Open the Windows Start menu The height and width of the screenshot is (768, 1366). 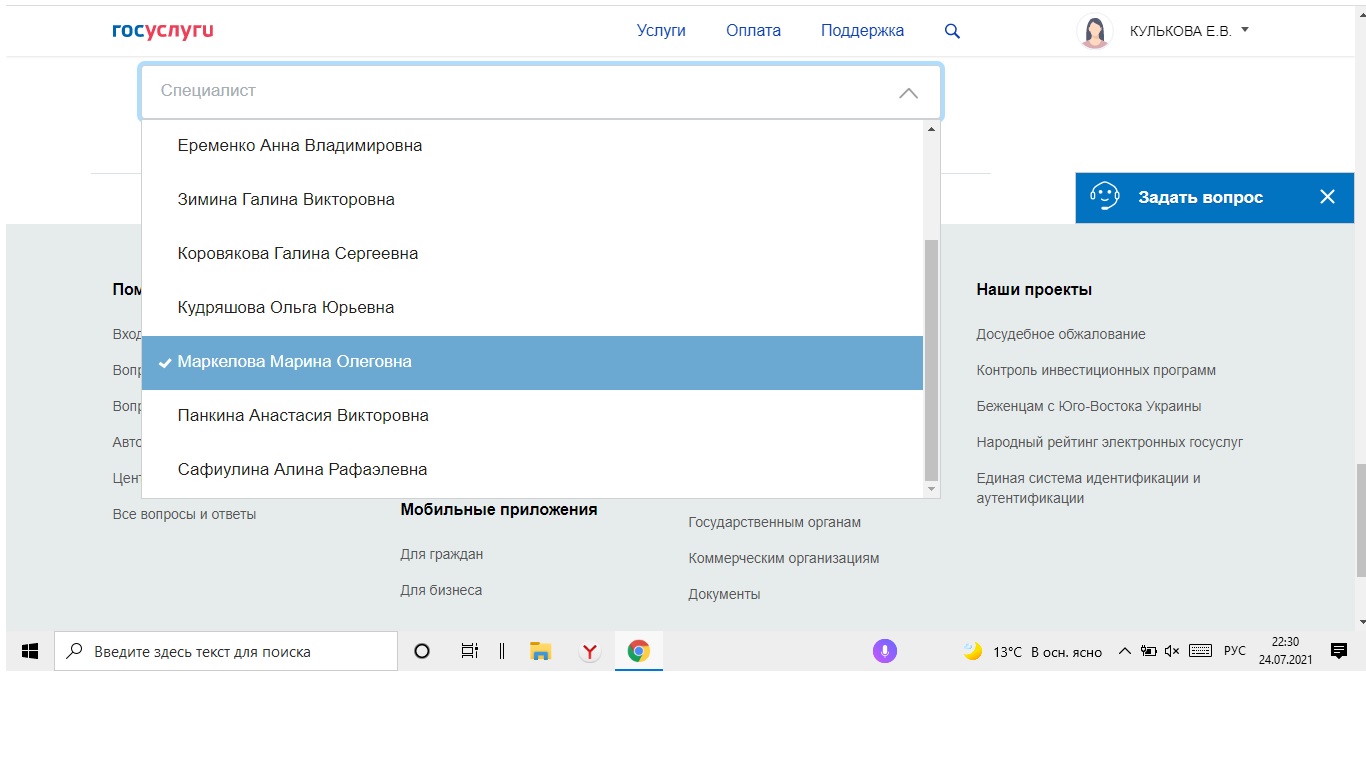point(30,651)
